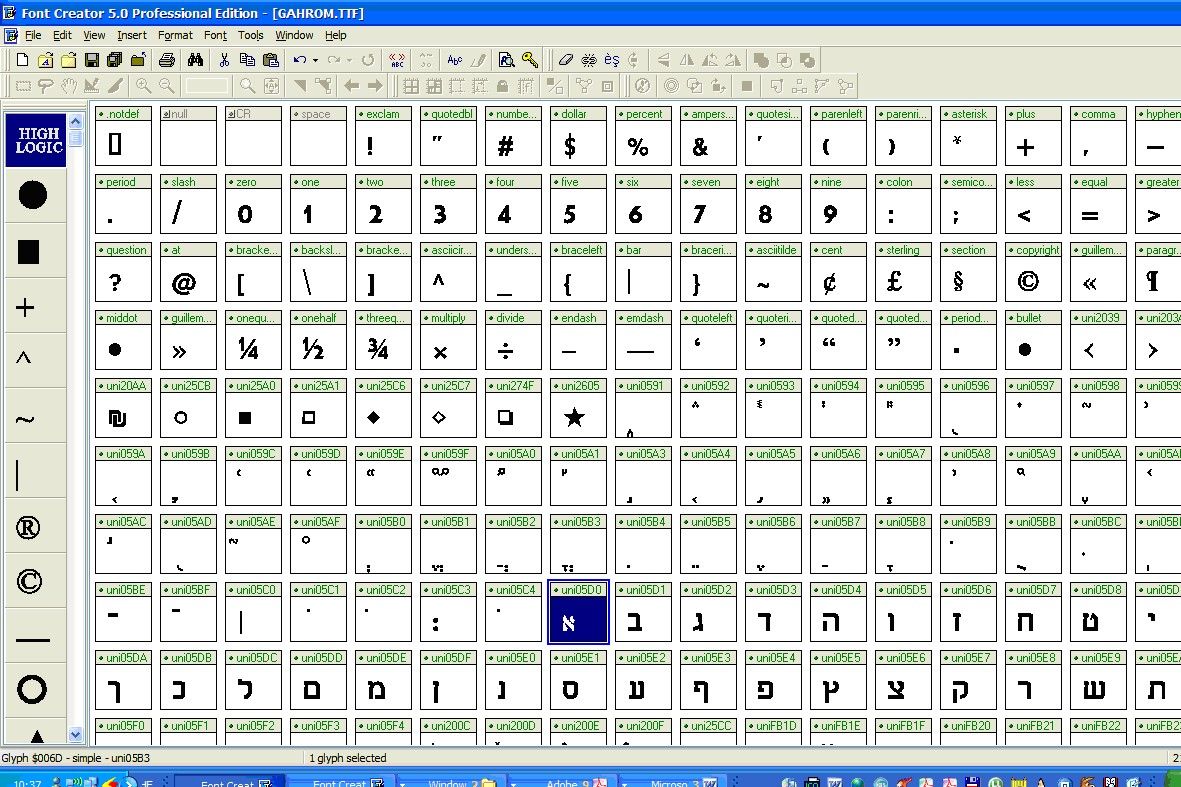Click the eraser toolbar icon
The image size is (1181, 787).
(x=566, y=60)
